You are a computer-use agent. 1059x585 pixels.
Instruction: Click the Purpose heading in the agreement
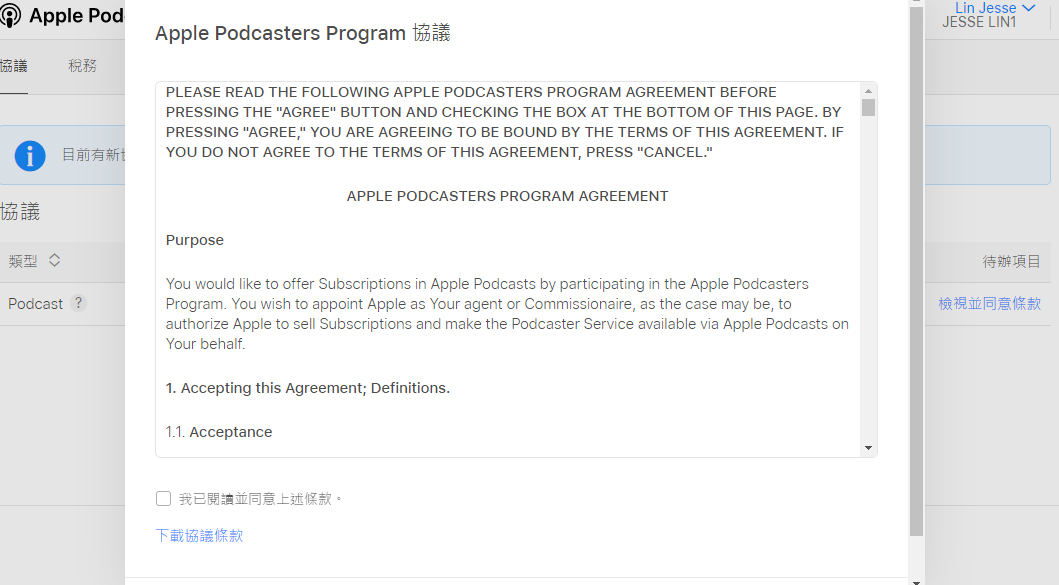click(x=195, y=240)
